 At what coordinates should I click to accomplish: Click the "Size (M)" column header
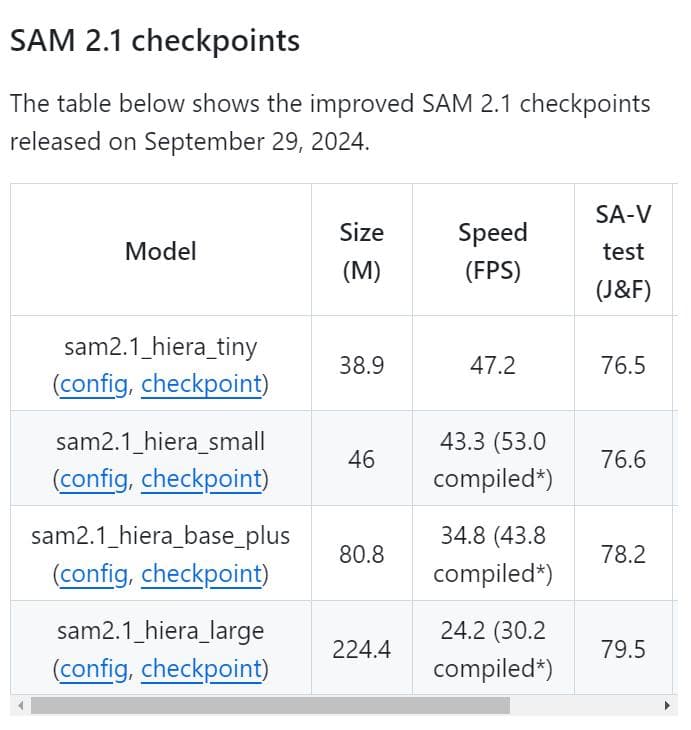pos(361,251)
